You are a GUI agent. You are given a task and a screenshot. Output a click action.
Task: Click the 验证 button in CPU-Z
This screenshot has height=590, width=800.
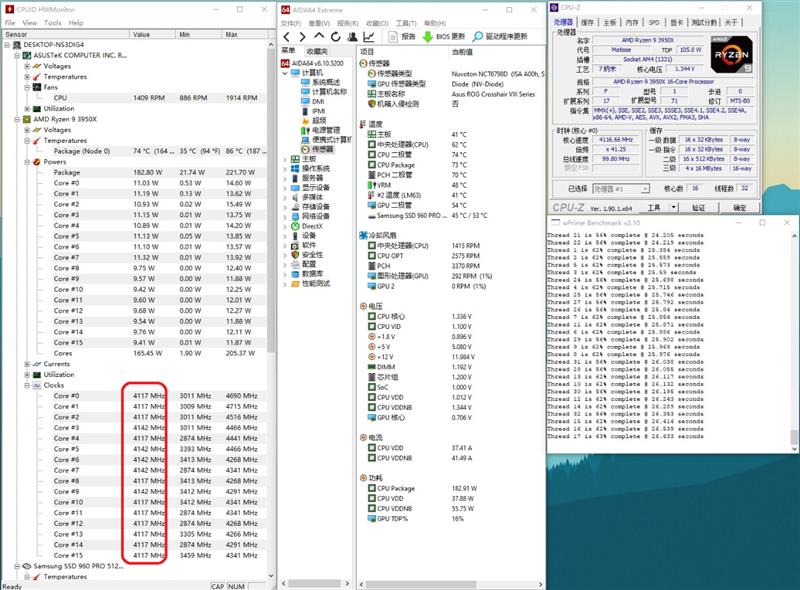696,207
